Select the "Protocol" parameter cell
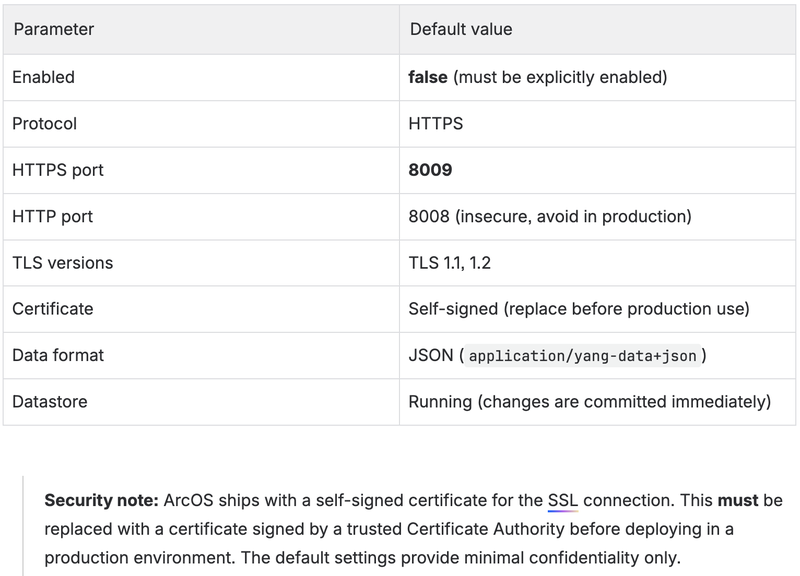800x576 pixels. click(201, 124)
